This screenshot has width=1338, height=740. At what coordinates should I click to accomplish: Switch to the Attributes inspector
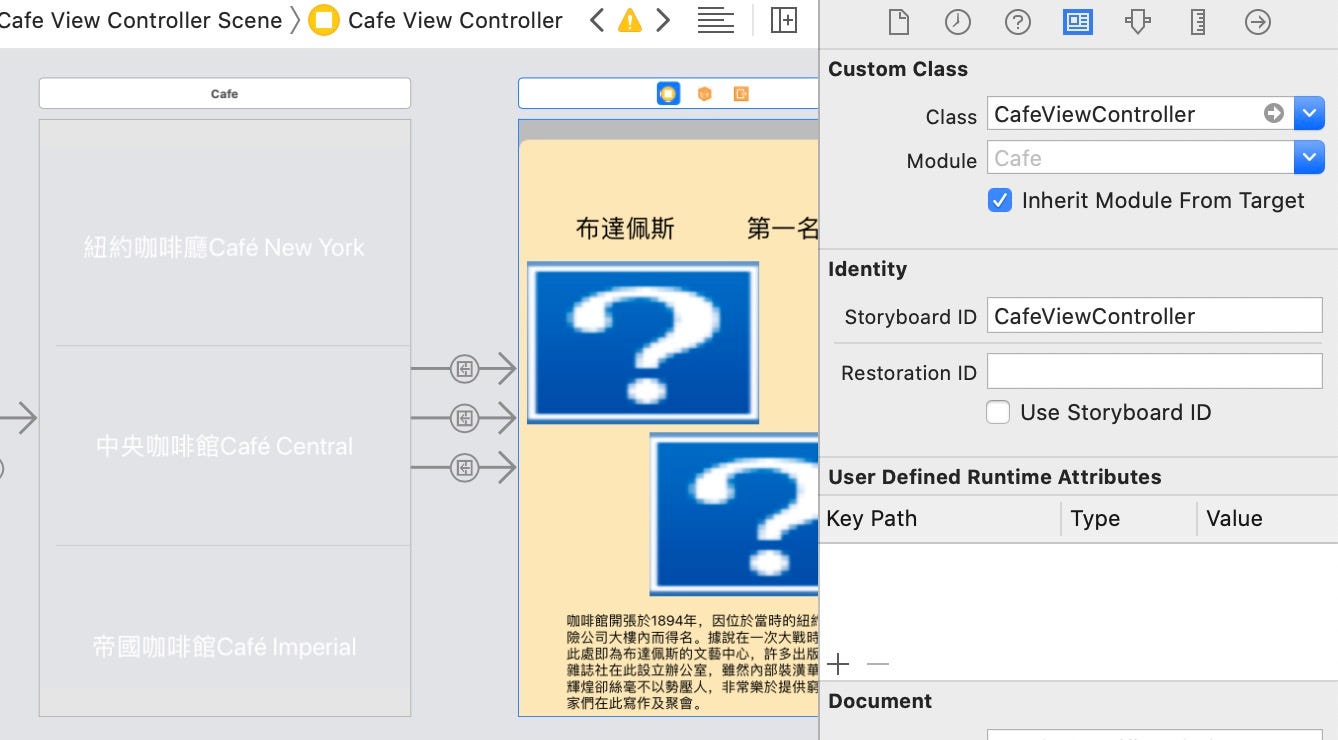pyautogui.click(x=1138, y=21)
